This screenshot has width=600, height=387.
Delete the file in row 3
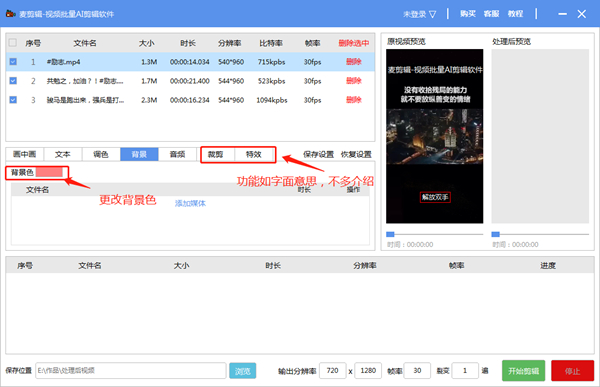pos(354,100)
